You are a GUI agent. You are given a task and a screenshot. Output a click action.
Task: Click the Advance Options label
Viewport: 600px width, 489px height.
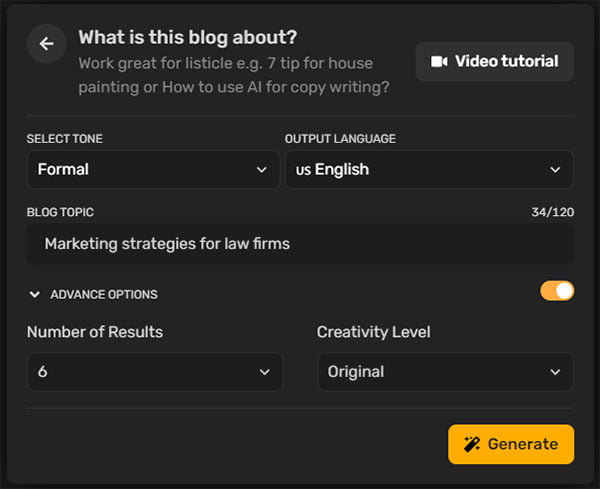[104, 295]
